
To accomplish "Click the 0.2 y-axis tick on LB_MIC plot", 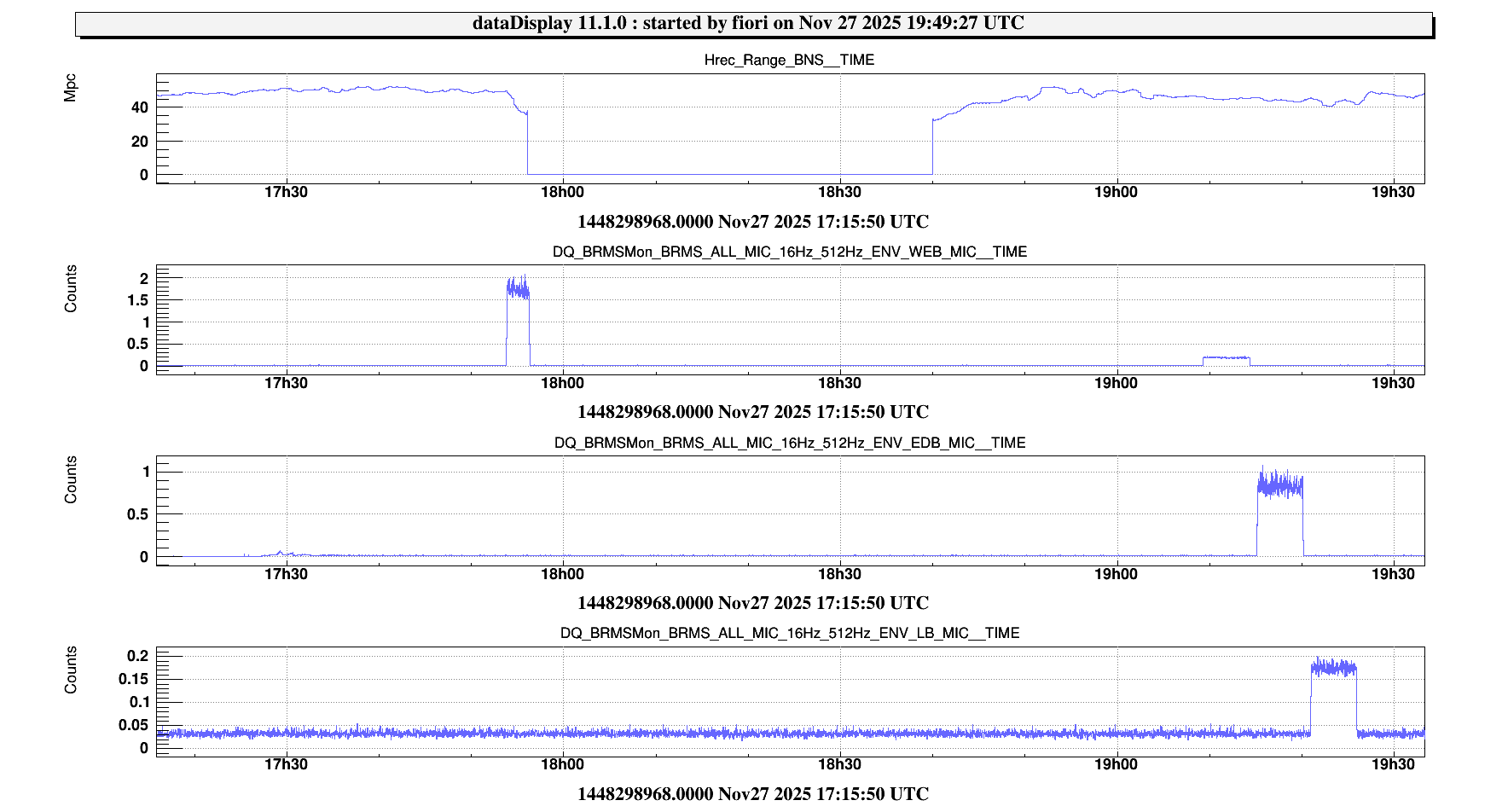I will tap(137, 656).
